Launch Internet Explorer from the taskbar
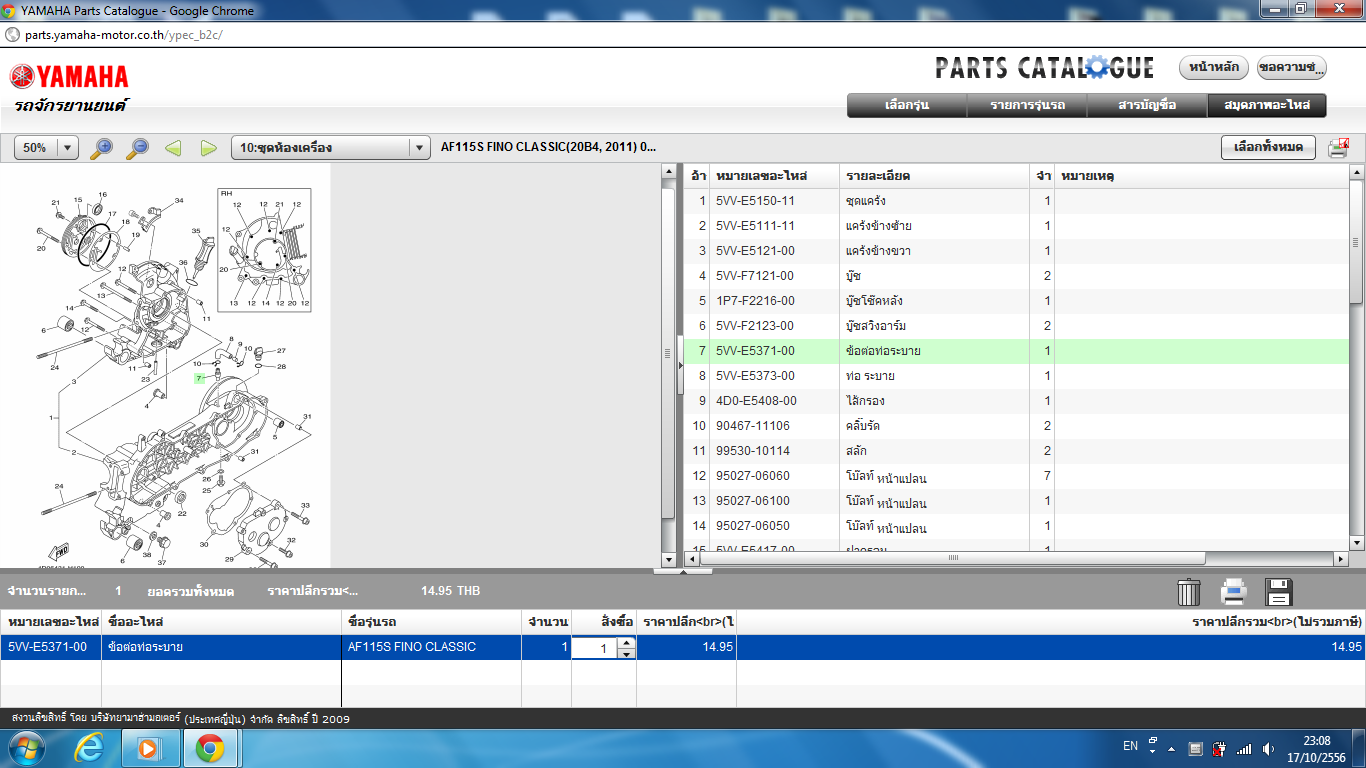Image resolution: width=1366 pixels, height=768 pixels. [x=90, y=748]
